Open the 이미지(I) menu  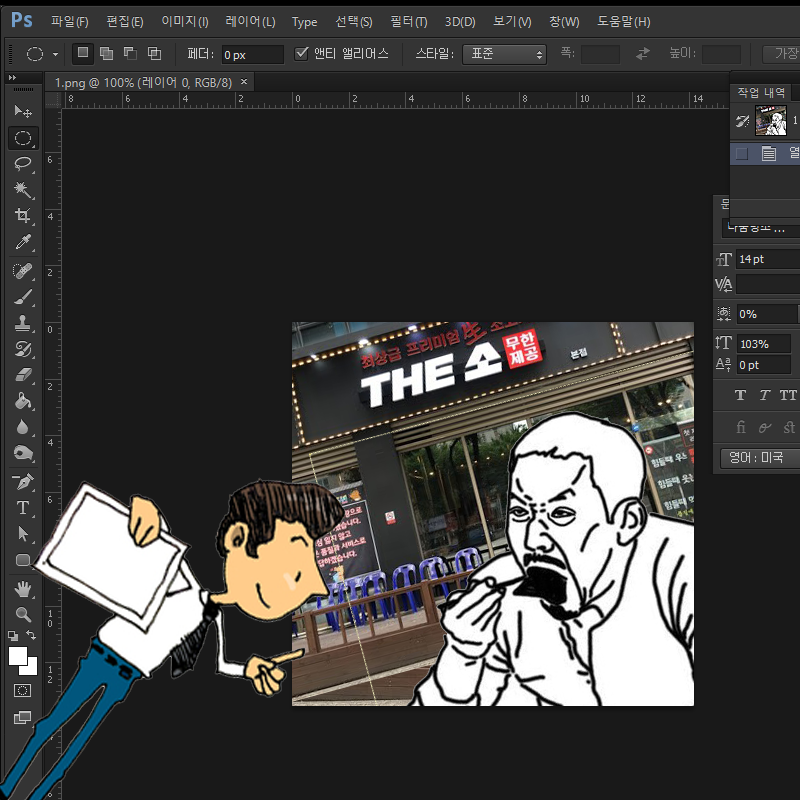pos(185,21)
